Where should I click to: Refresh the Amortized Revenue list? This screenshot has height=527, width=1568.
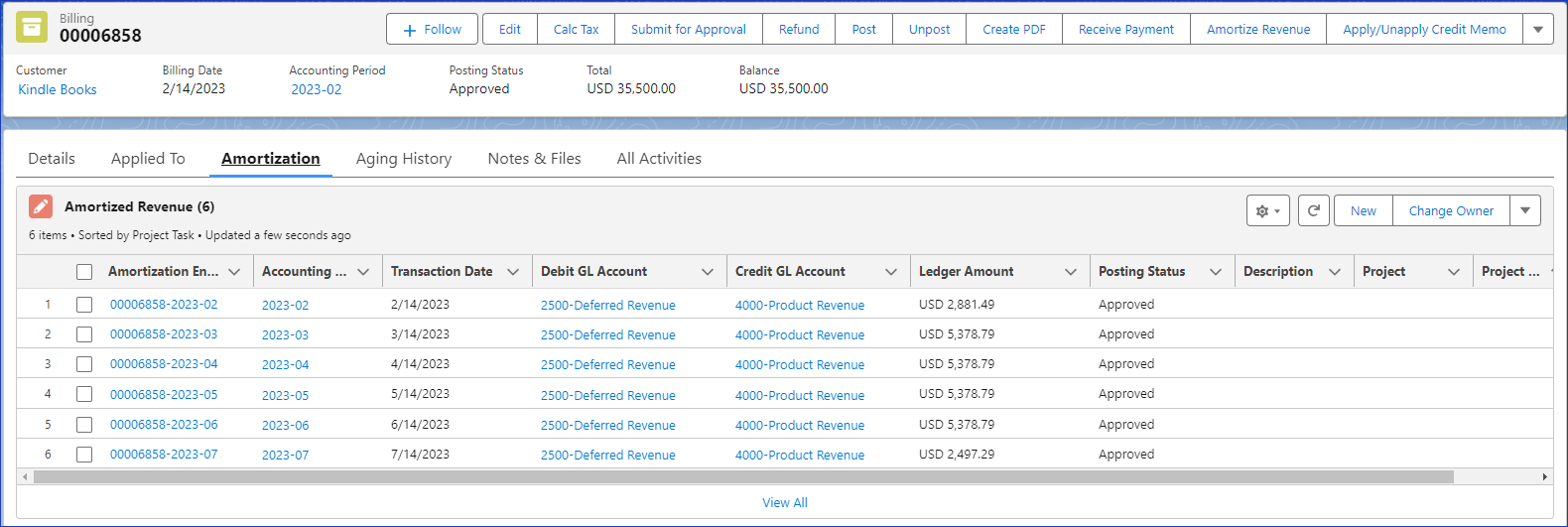(1313, 211)
